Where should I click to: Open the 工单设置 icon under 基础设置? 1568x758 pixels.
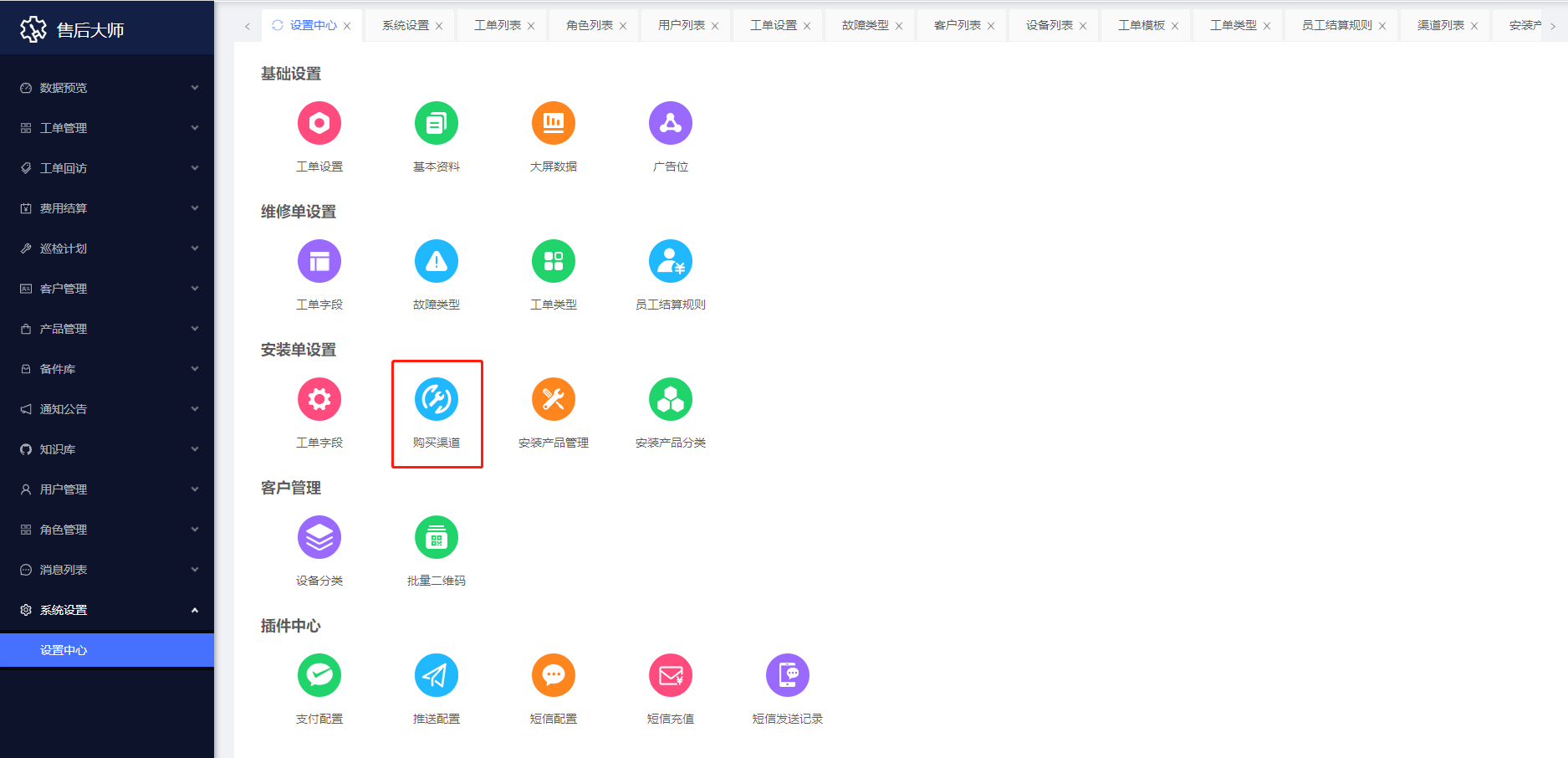[319, 124]
